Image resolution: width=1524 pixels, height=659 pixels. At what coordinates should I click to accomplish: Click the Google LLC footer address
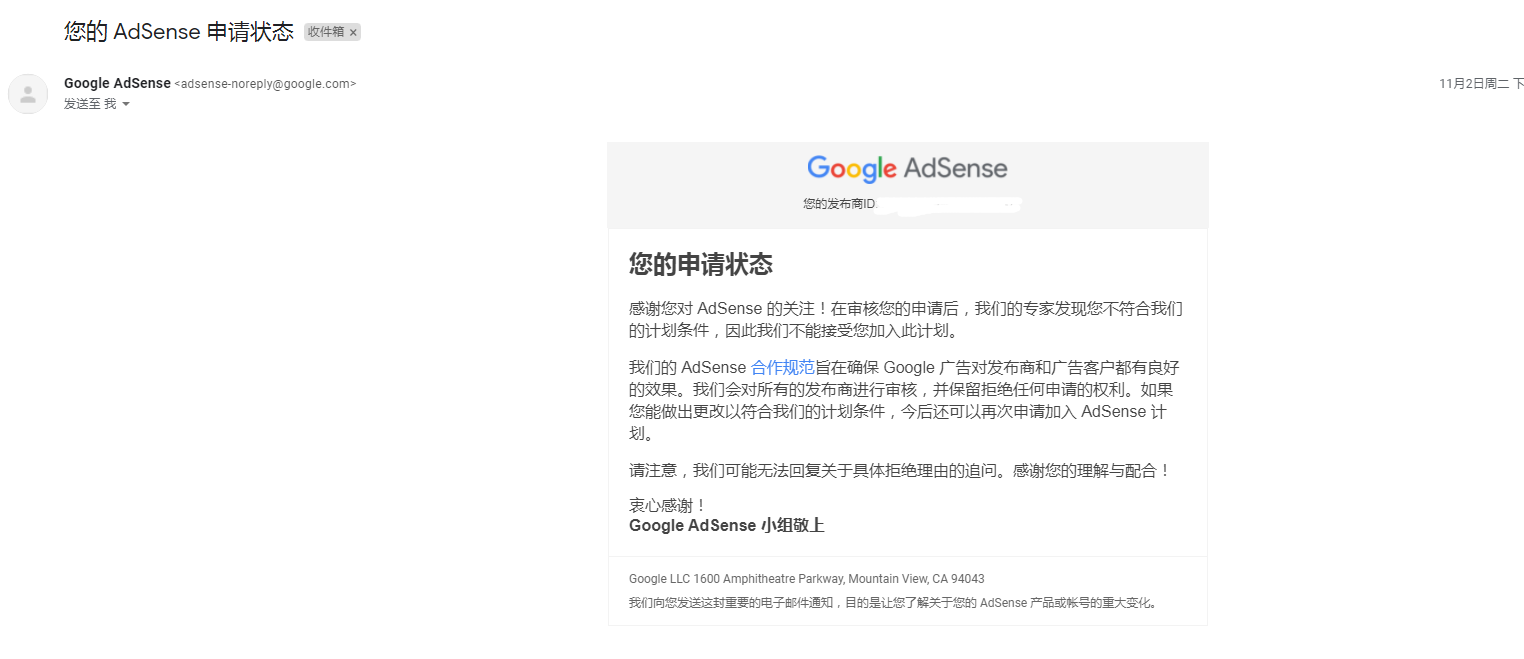click(x=806, y=578)
